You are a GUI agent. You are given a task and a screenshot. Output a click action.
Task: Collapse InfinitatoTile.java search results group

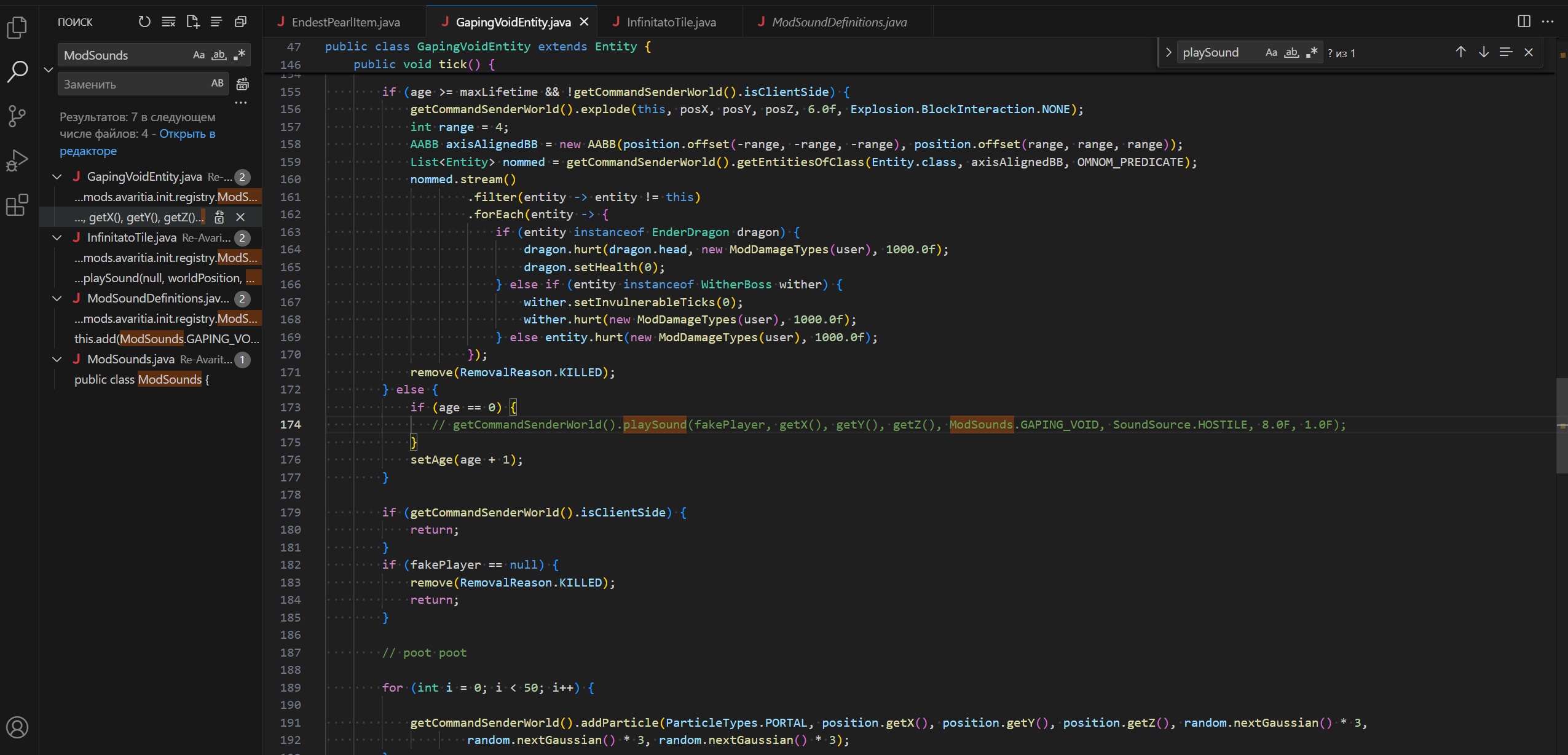point(57,238)
